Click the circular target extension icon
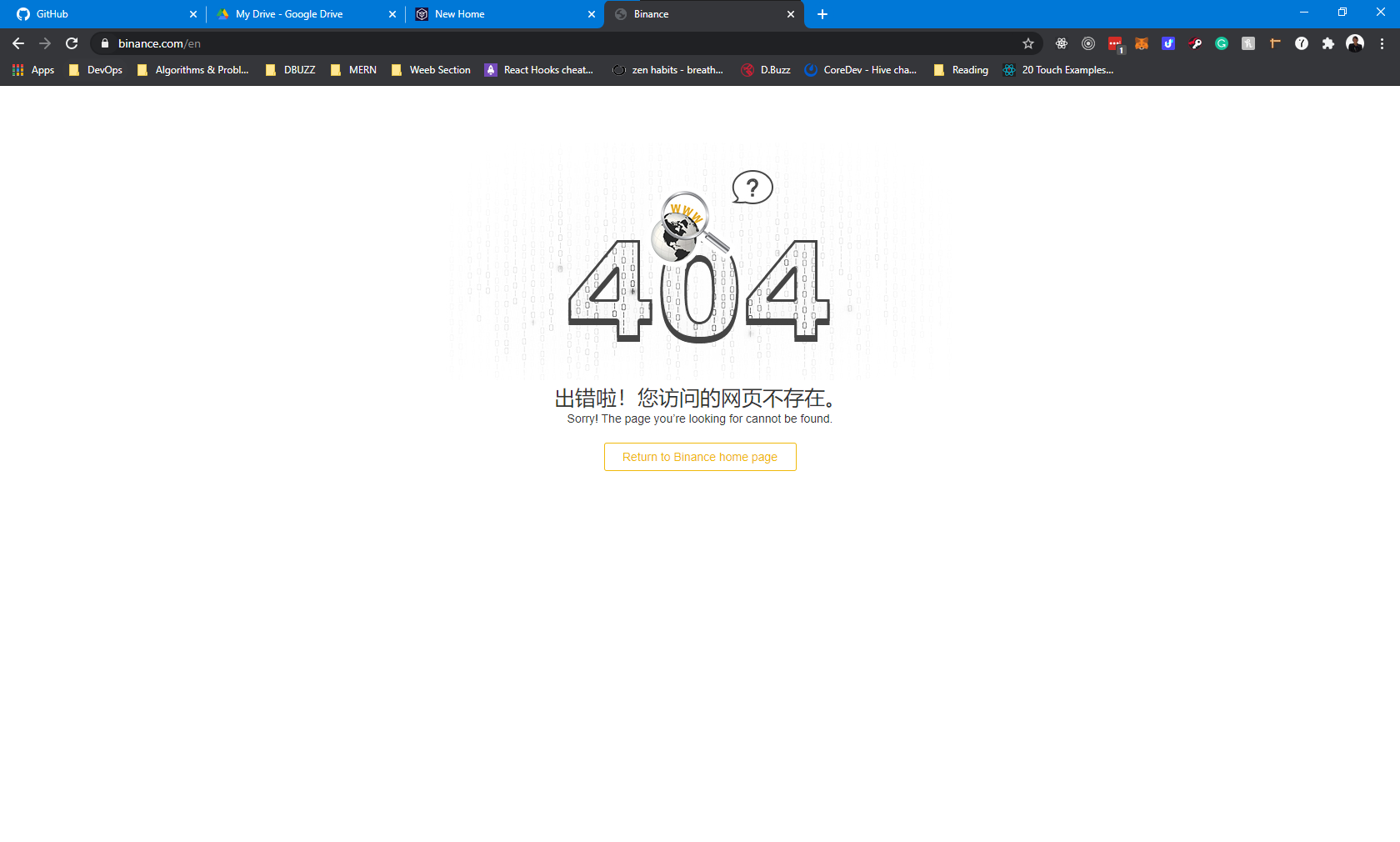1400x842 pixels. (x=1088, y=43)
